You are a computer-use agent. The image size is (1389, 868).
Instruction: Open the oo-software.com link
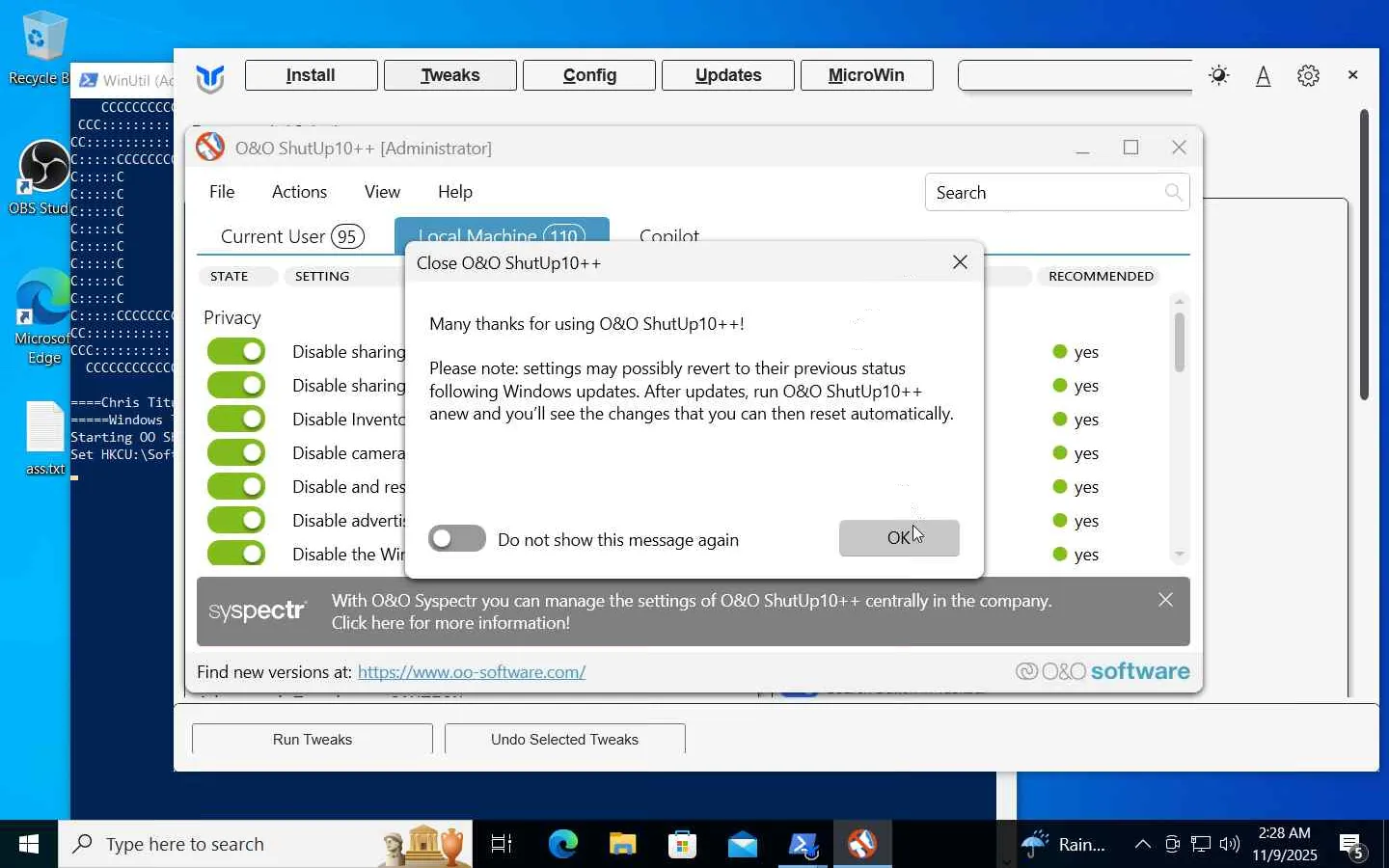click(472, 672)
